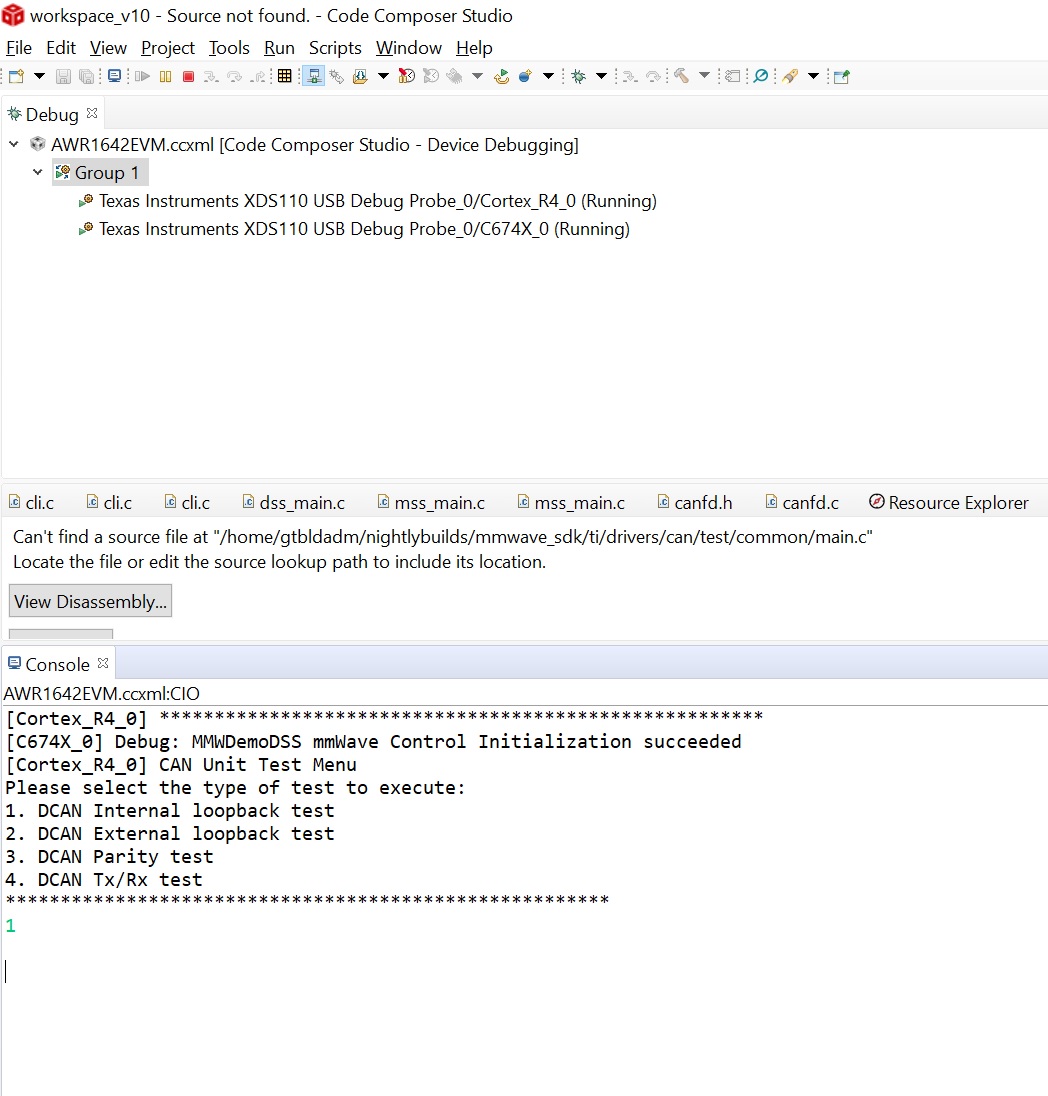
Task: Open the New wizard dropdown arrow
Action: pyautogui.click(x=39, y=76)
